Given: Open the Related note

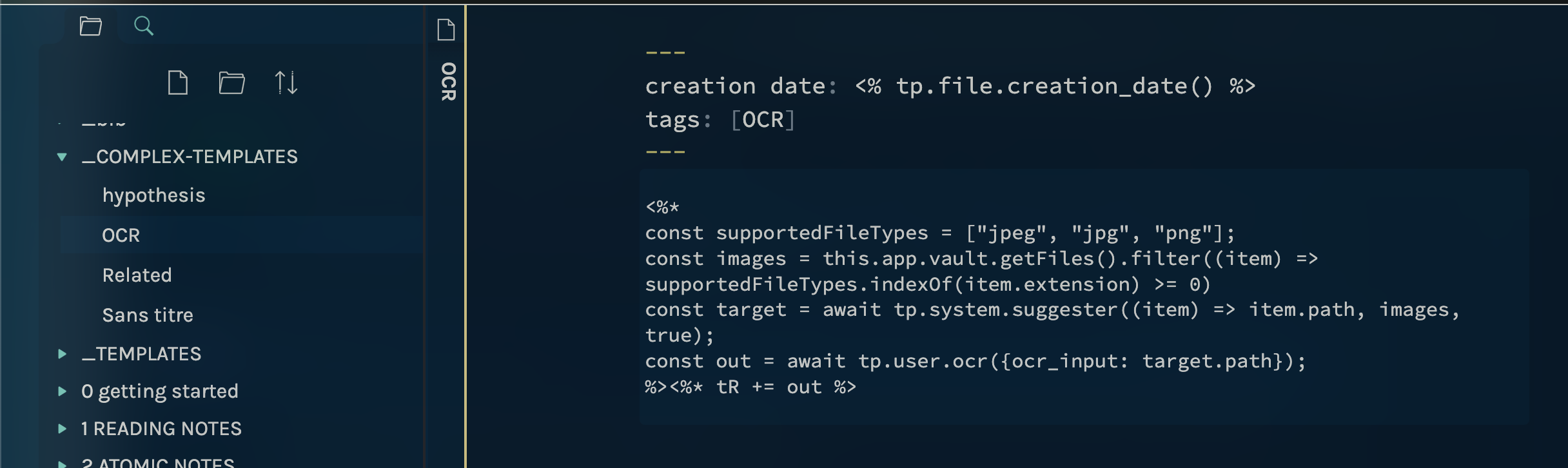Looking at the screenshot, I should coord(138,275).
